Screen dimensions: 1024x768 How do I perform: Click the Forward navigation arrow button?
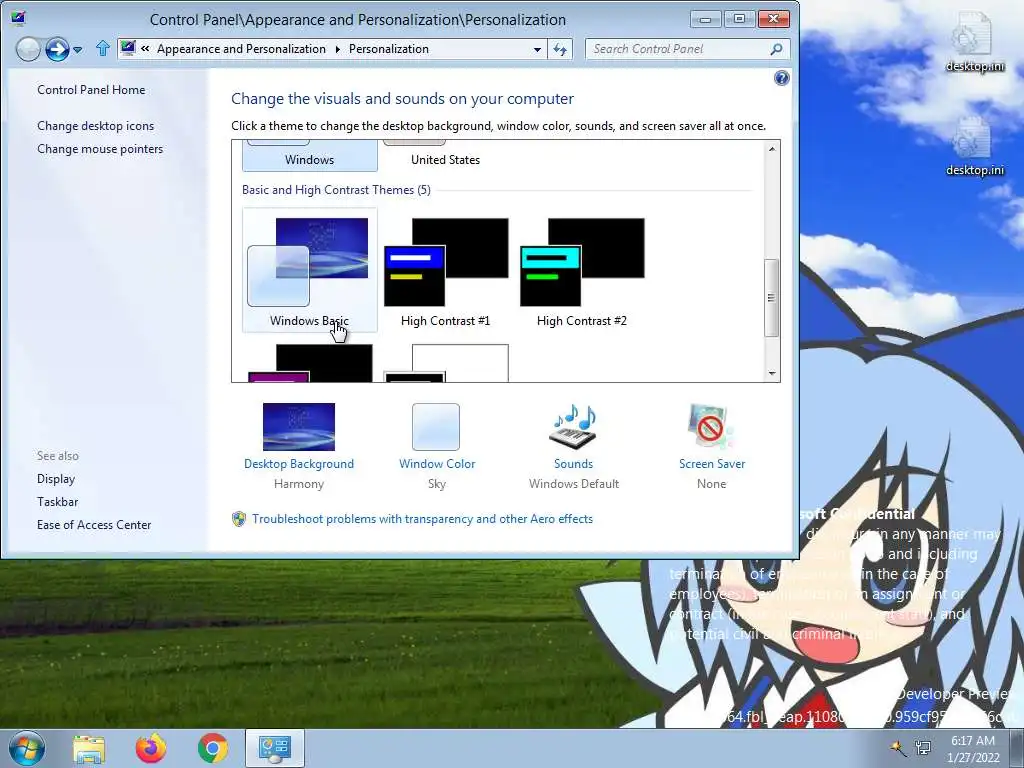point(57,49)
